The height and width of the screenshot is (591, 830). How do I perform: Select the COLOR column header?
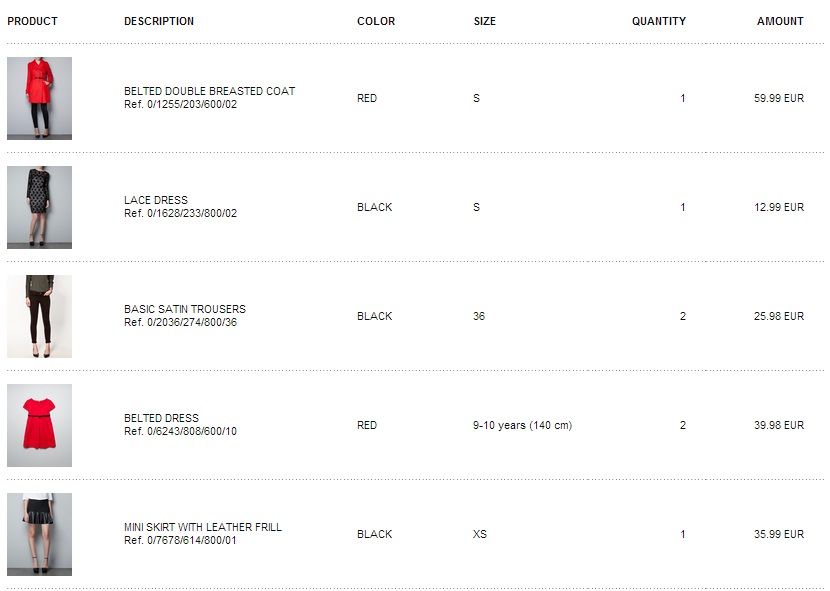click(376, 21)
